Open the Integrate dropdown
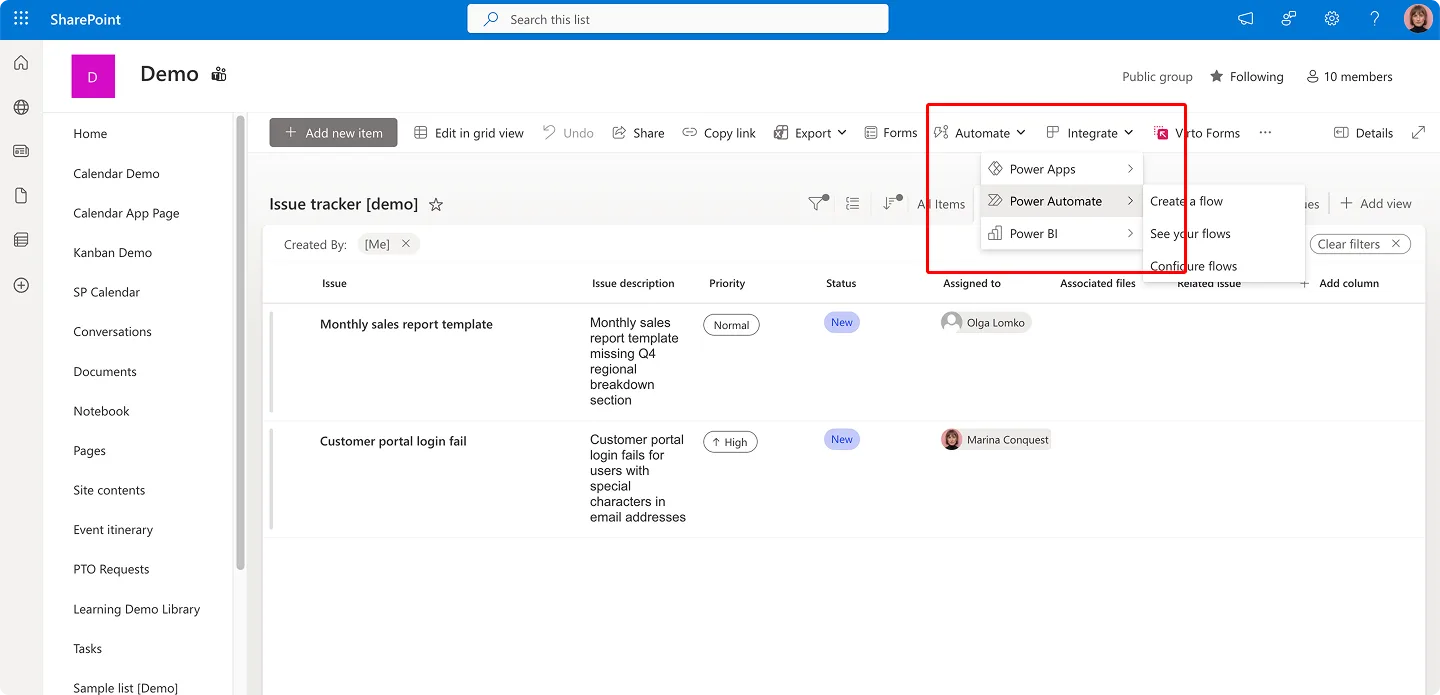The image size is (1440, 695). (x=1089, y=132)
